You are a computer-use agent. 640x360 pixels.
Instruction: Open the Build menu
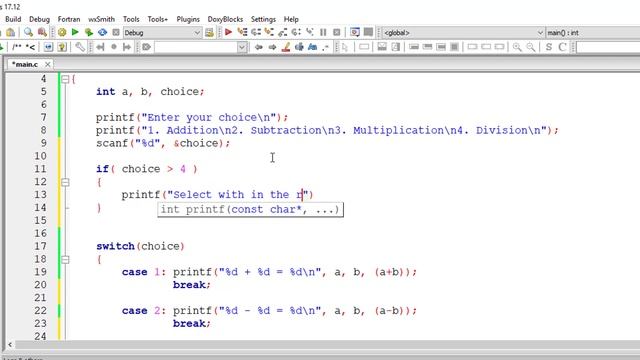click(13, 19)
